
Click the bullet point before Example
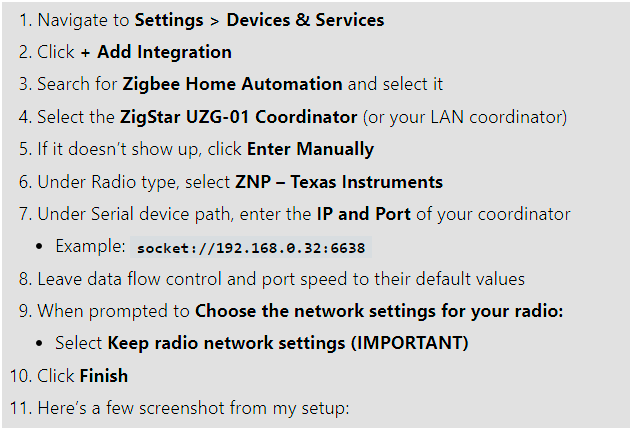coord(42,246)
